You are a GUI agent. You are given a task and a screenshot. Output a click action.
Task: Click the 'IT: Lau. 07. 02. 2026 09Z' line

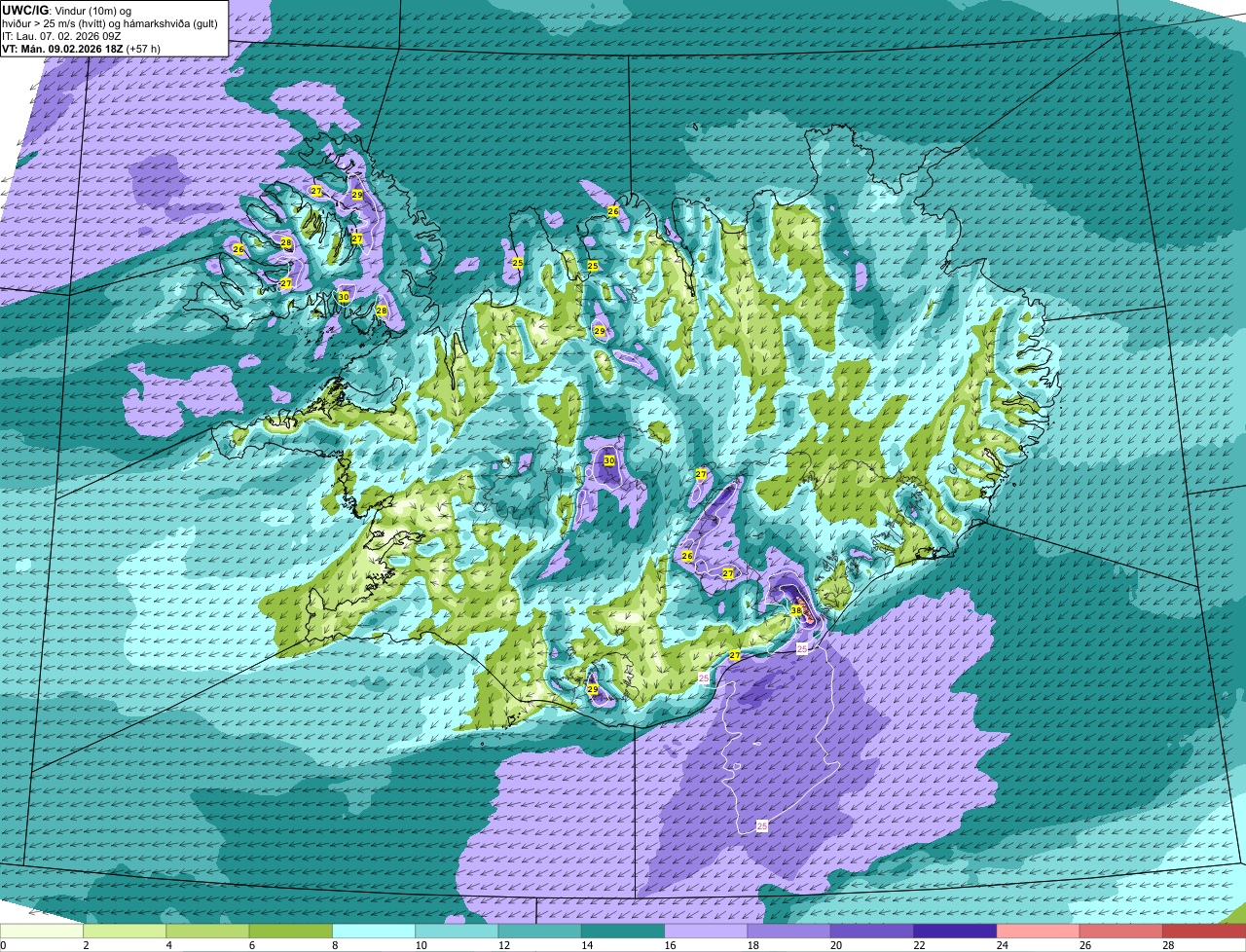[x=62, y=36]
